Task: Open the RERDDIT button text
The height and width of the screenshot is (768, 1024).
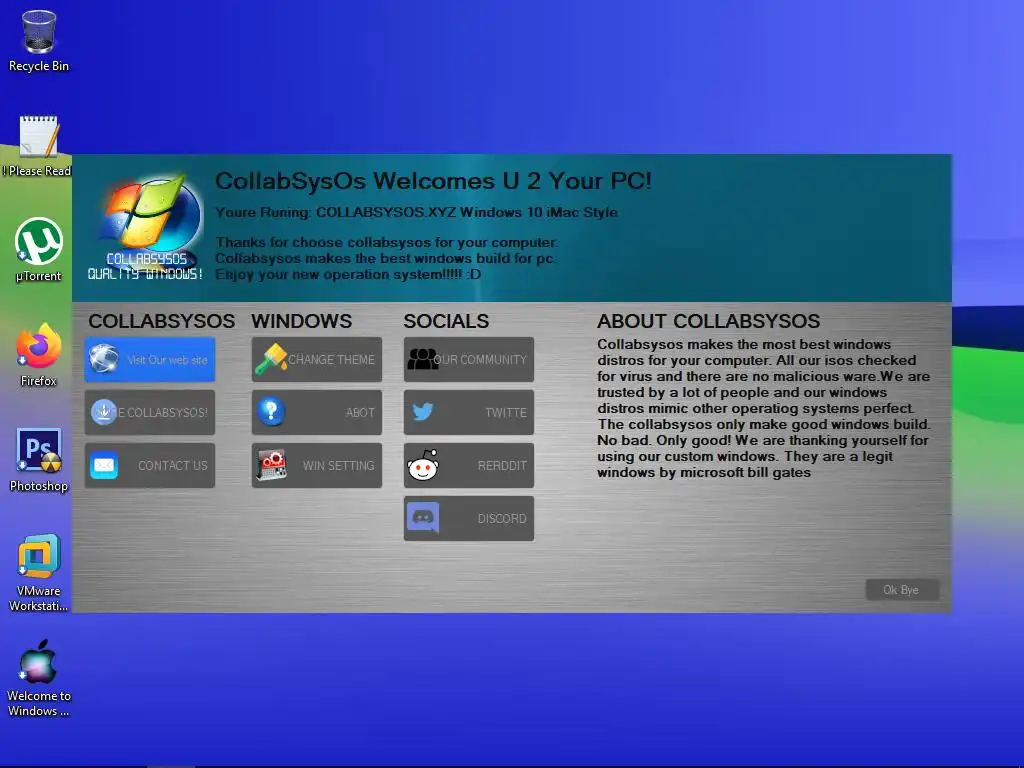Action: pos(502,466)
